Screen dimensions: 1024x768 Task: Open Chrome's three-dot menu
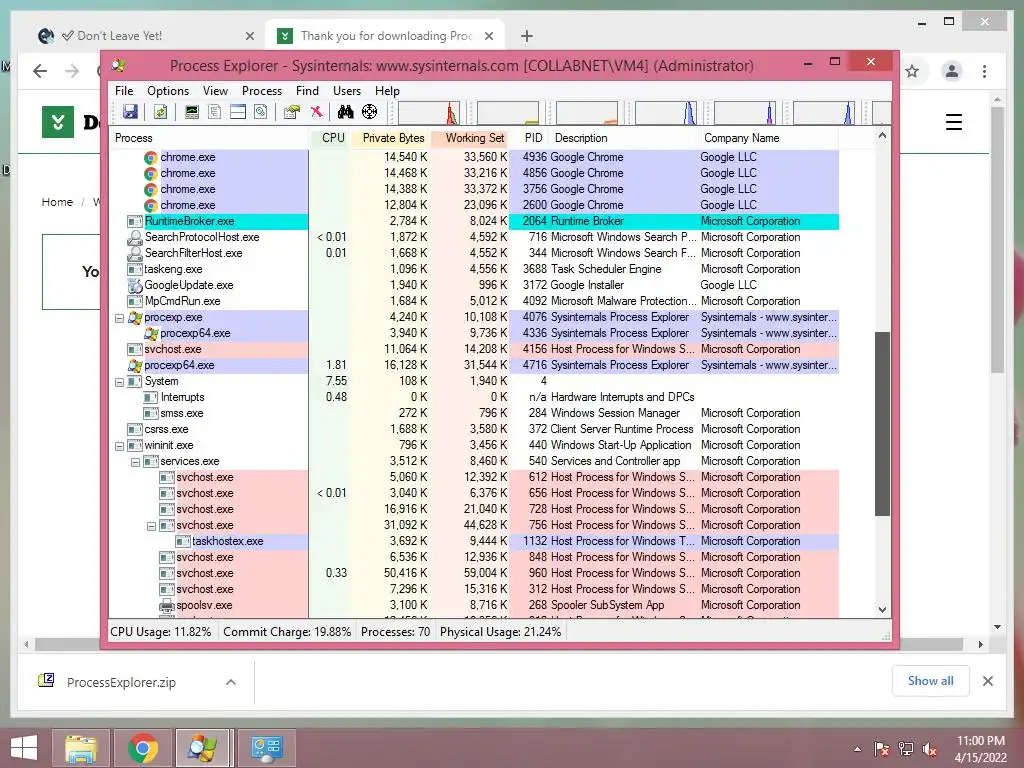[985, 71]
